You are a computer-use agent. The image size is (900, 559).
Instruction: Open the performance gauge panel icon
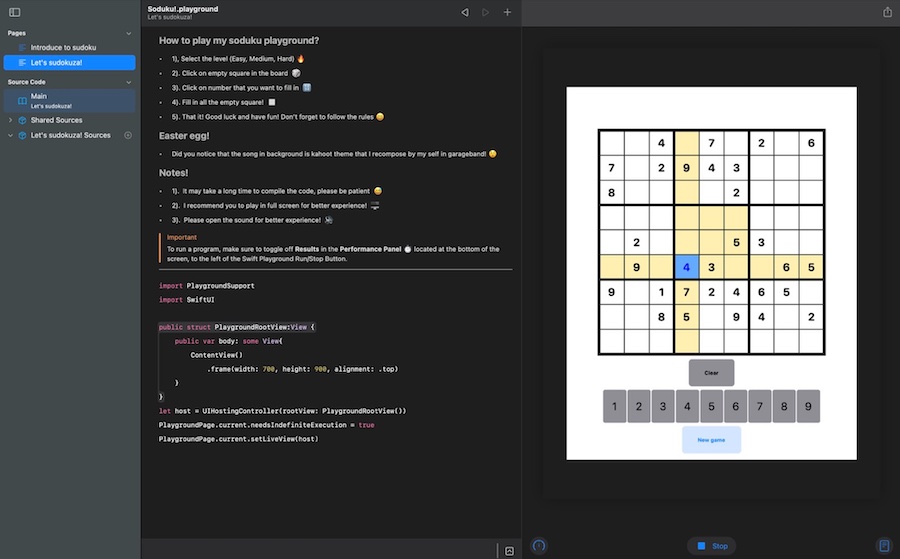pos(540,546)
